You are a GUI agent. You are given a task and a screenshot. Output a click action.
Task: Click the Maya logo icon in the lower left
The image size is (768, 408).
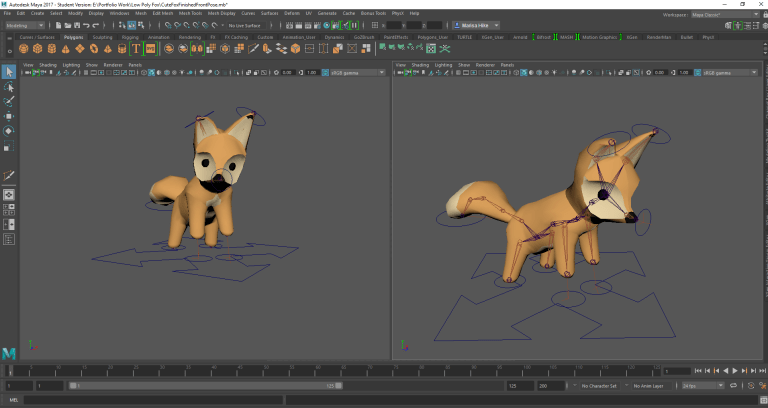(9, 353)
